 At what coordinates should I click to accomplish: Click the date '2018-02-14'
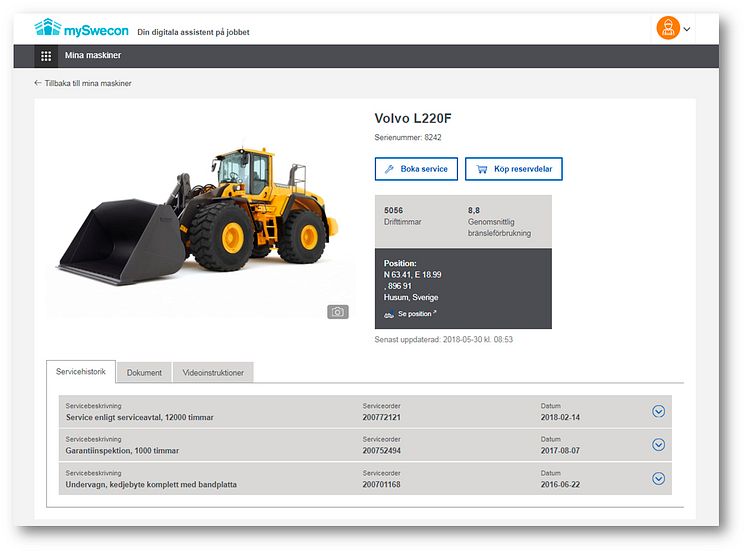[560, 417]
